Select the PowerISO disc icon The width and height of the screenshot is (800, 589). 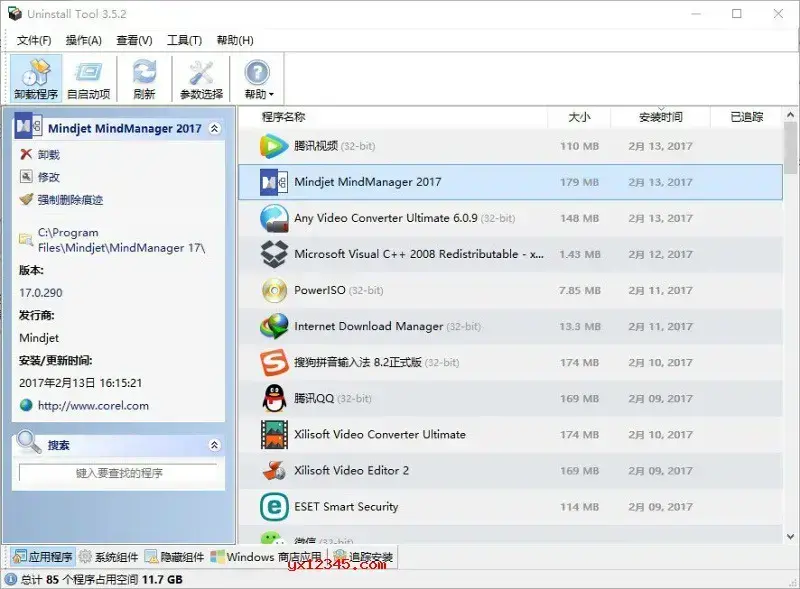point(274,290)
